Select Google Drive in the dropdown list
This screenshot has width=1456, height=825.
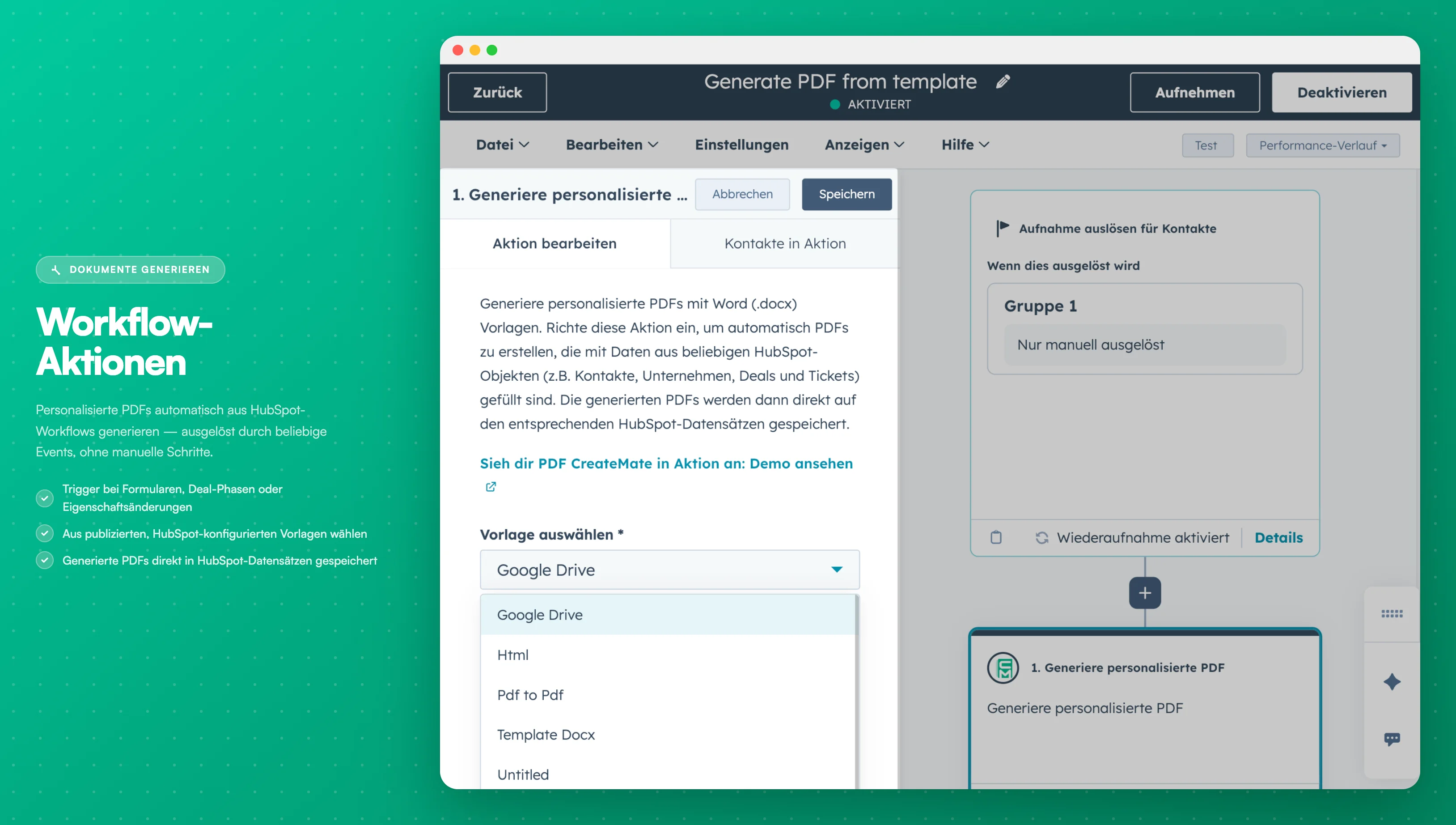[x=668, y=615]
